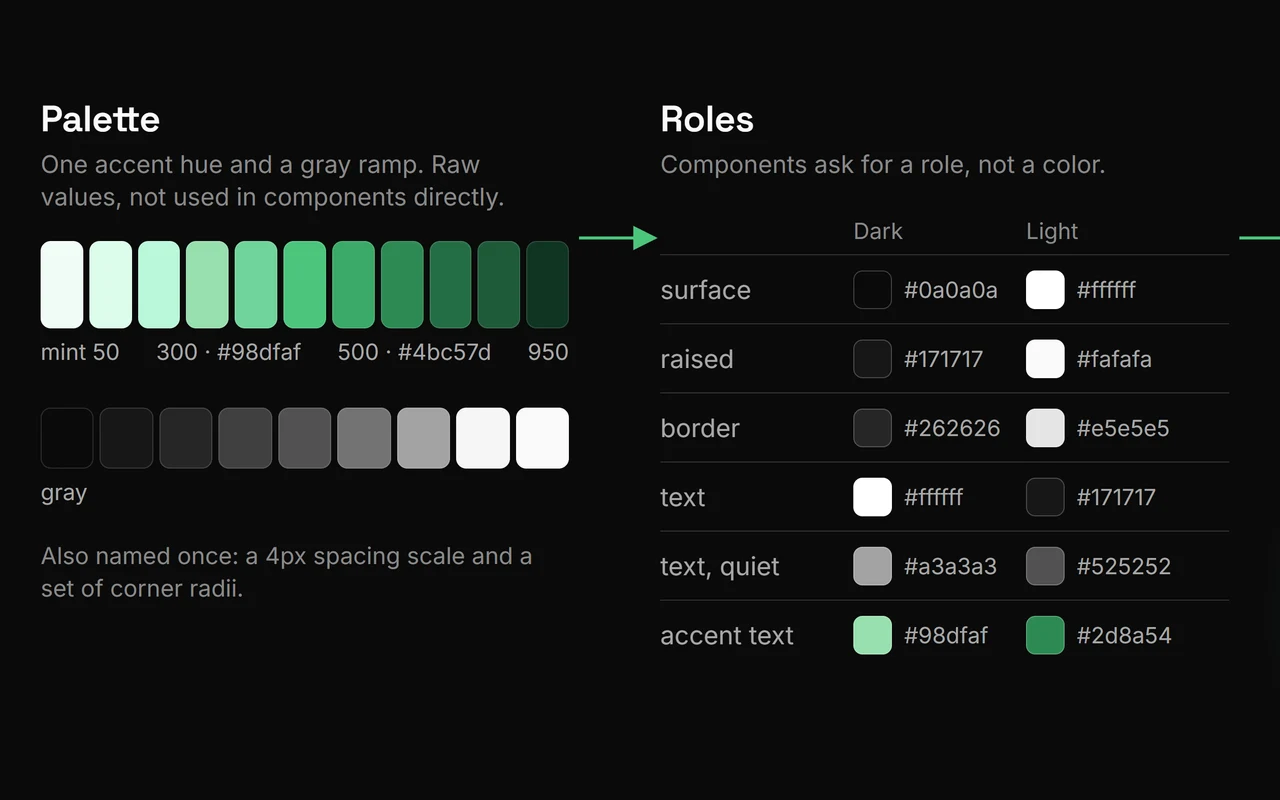Click the 'Also named once' spacing scale note
Image resolution: width=1280 pixels, height=800 pixels.
[287, 572]
